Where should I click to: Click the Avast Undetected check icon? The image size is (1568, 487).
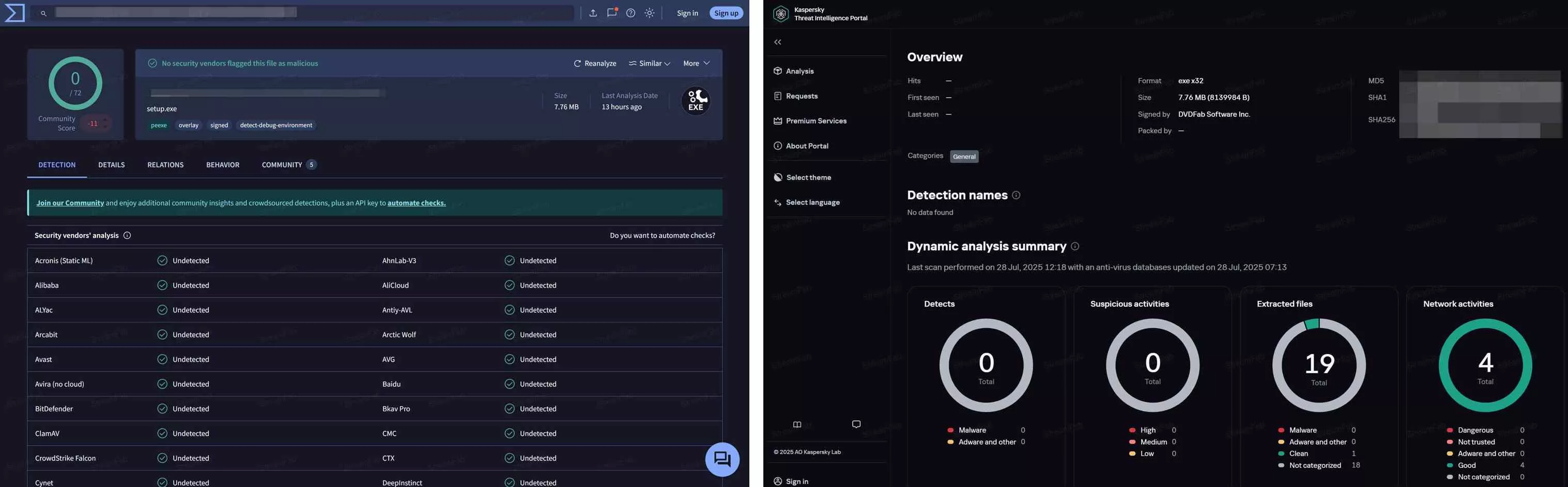click(x=162, y=360)
